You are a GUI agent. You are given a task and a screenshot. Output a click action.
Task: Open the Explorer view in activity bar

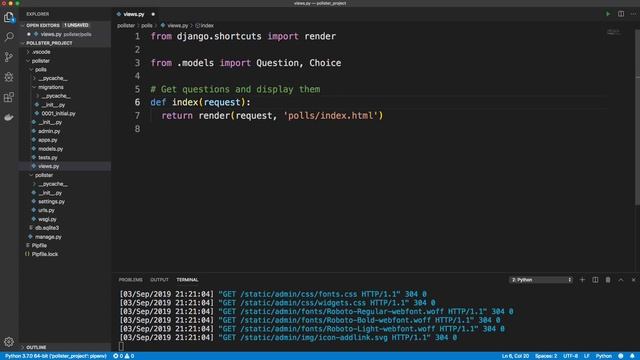[x=9, y=17]
